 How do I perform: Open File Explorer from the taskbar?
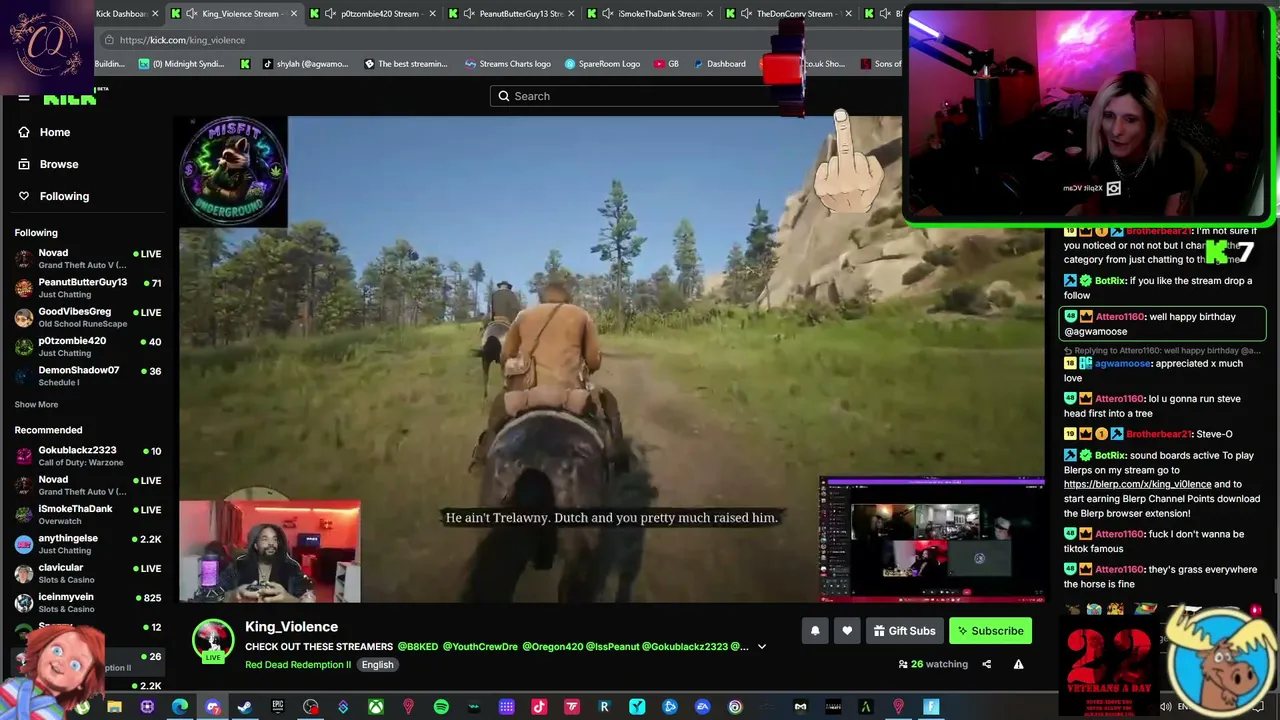(114, 708)
